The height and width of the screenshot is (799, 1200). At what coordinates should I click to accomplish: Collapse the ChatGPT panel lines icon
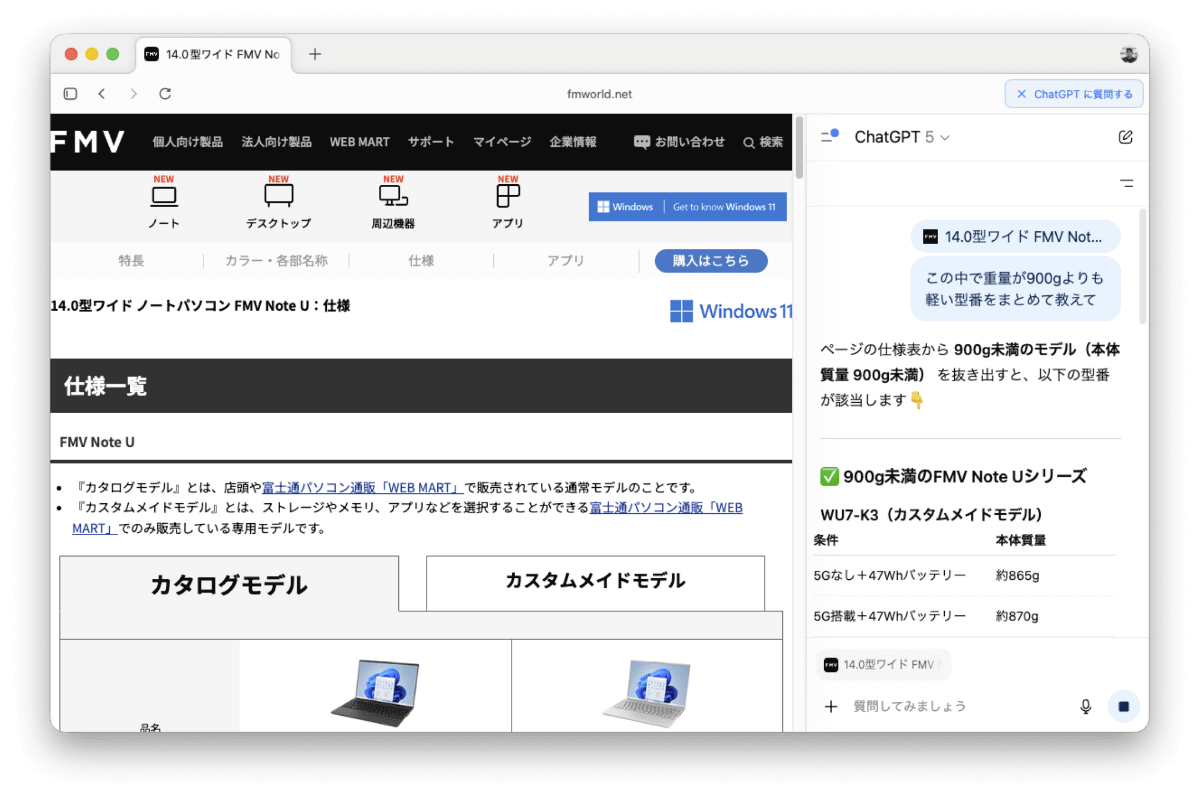pos(1127,183)
